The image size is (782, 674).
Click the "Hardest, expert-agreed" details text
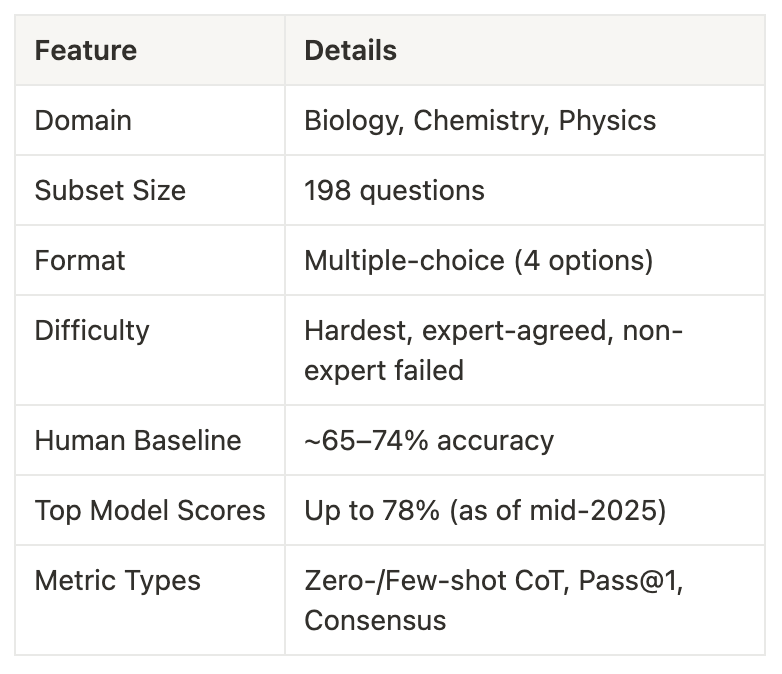[x=457, y=331]
